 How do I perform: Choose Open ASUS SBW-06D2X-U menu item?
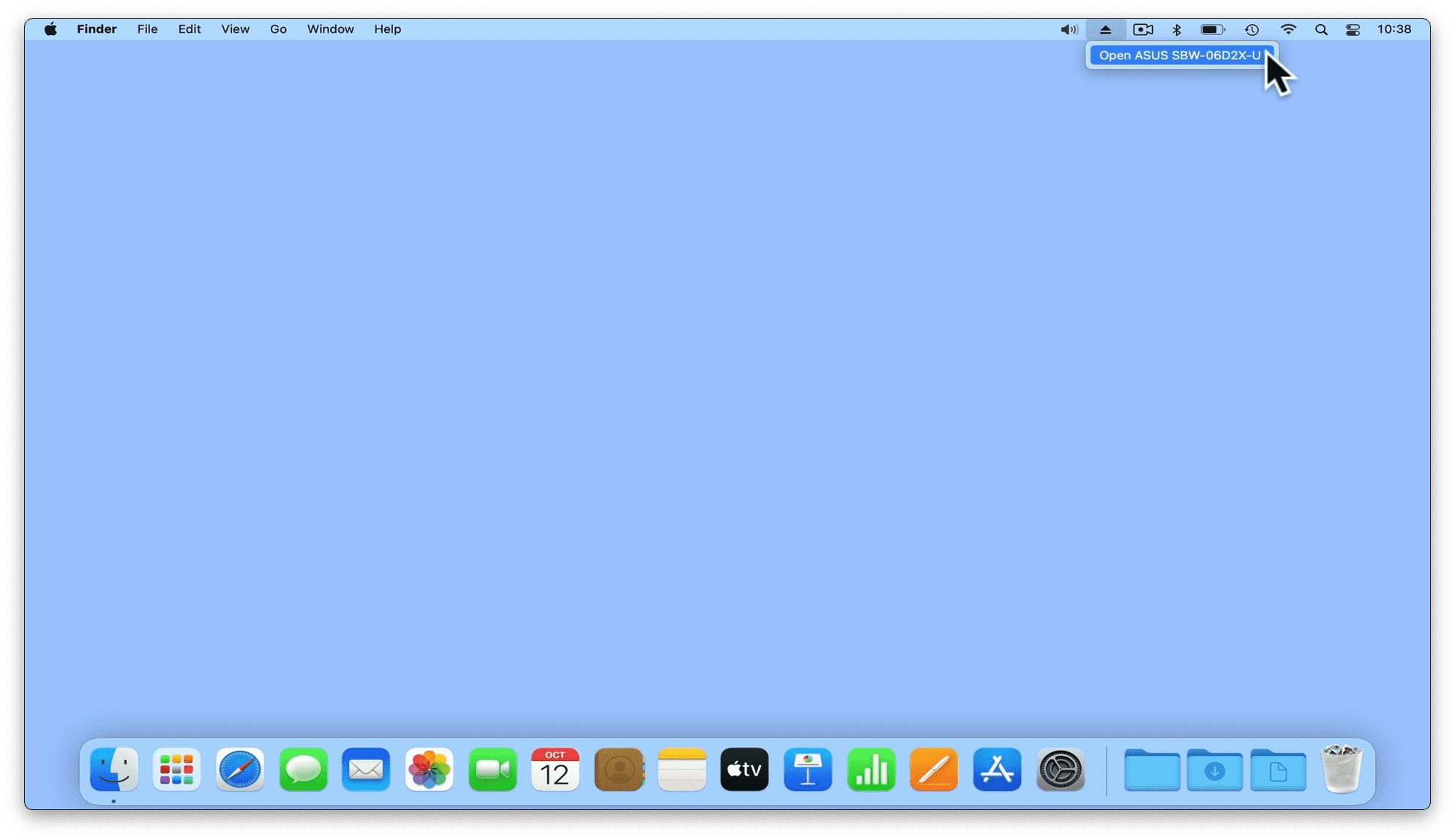(x=1181, y=56)
